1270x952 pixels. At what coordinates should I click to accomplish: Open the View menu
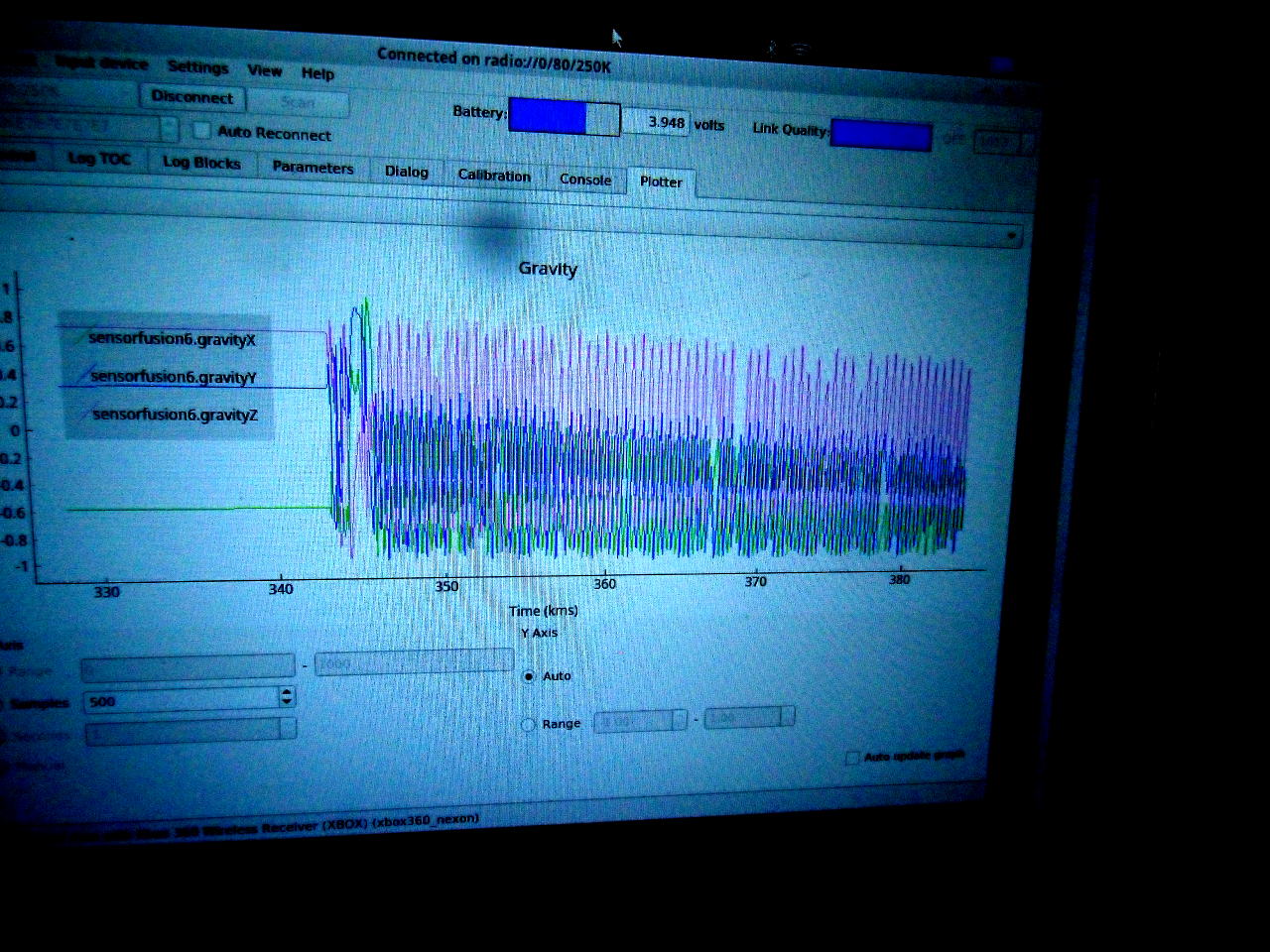[x=264, y=70]
